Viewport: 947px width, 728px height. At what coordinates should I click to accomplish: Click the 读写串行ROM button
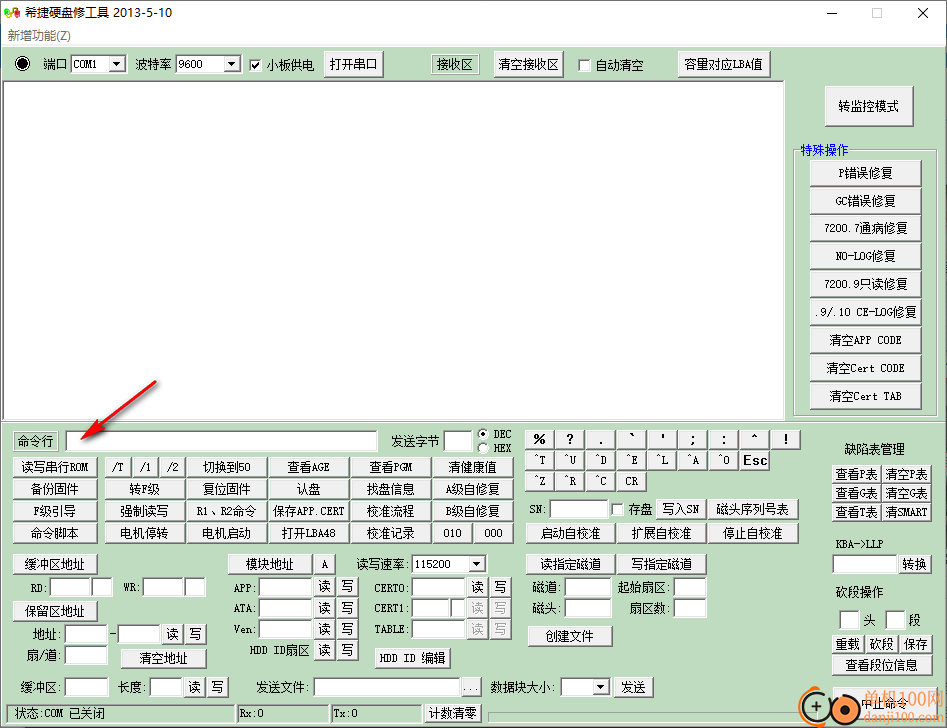tap(55, 467)
